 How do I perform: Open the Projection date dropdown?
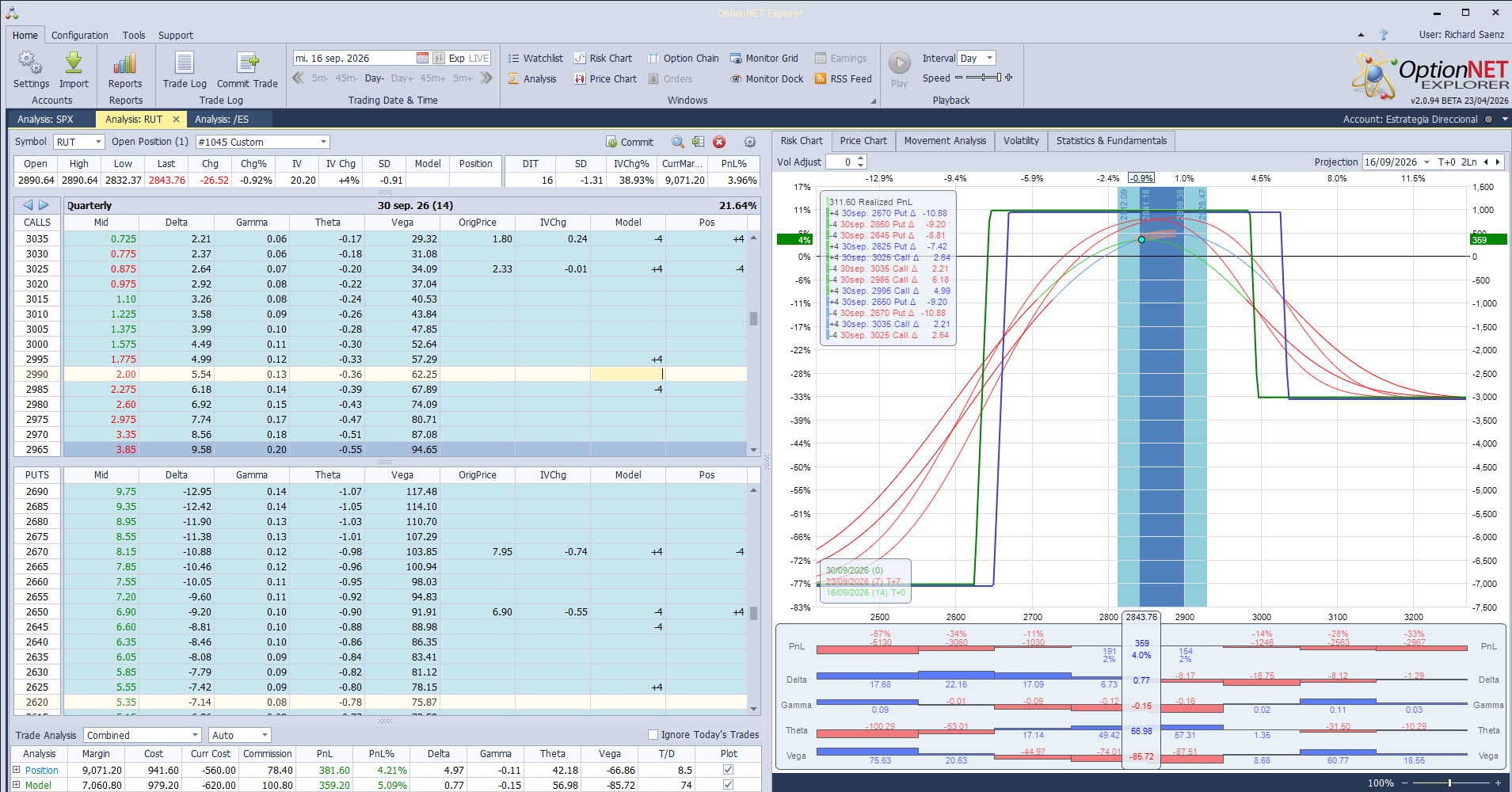[x=1426, y=162]
